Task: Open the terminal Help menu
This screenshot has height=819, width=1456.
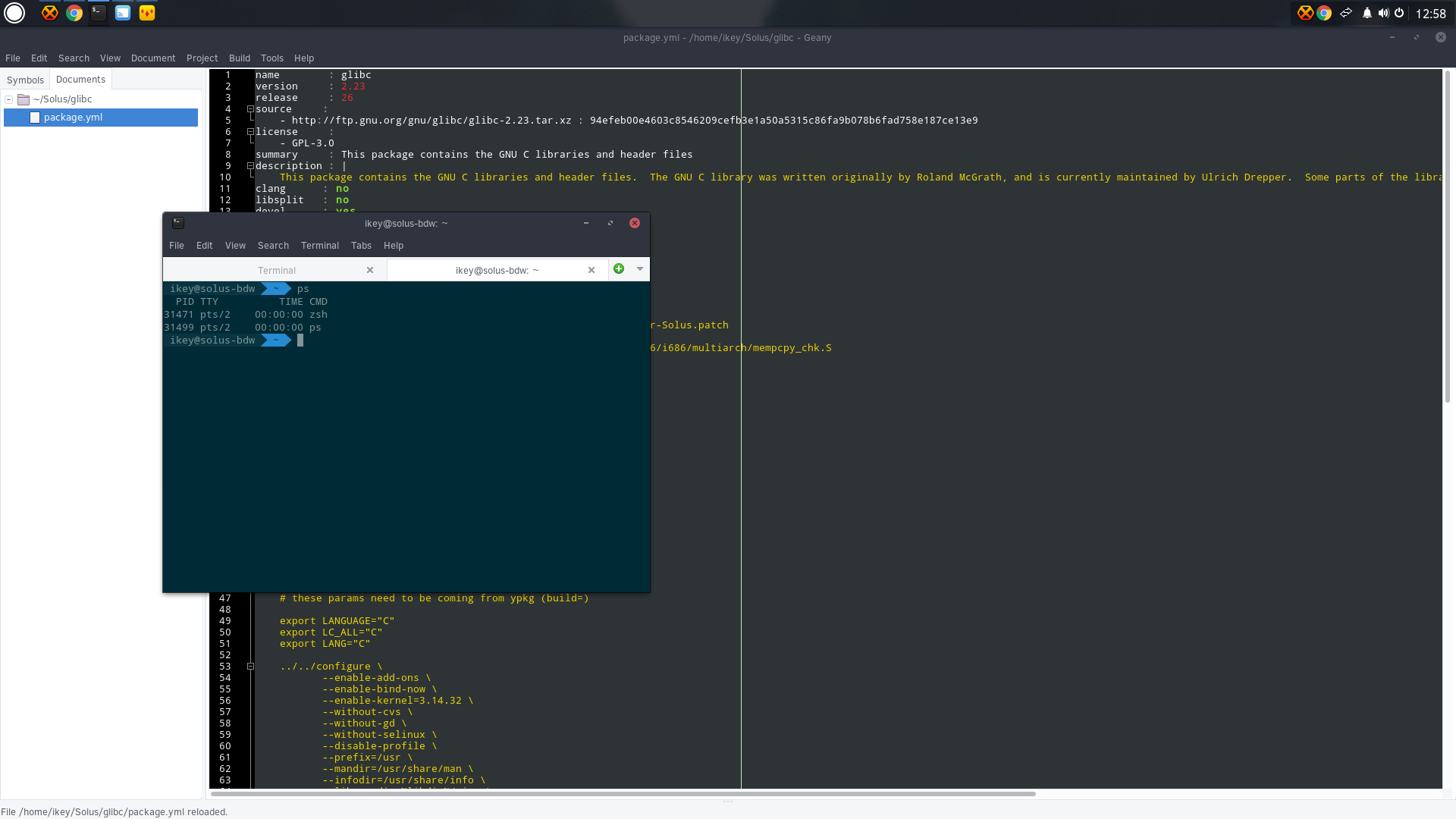Action: [394, 246]
